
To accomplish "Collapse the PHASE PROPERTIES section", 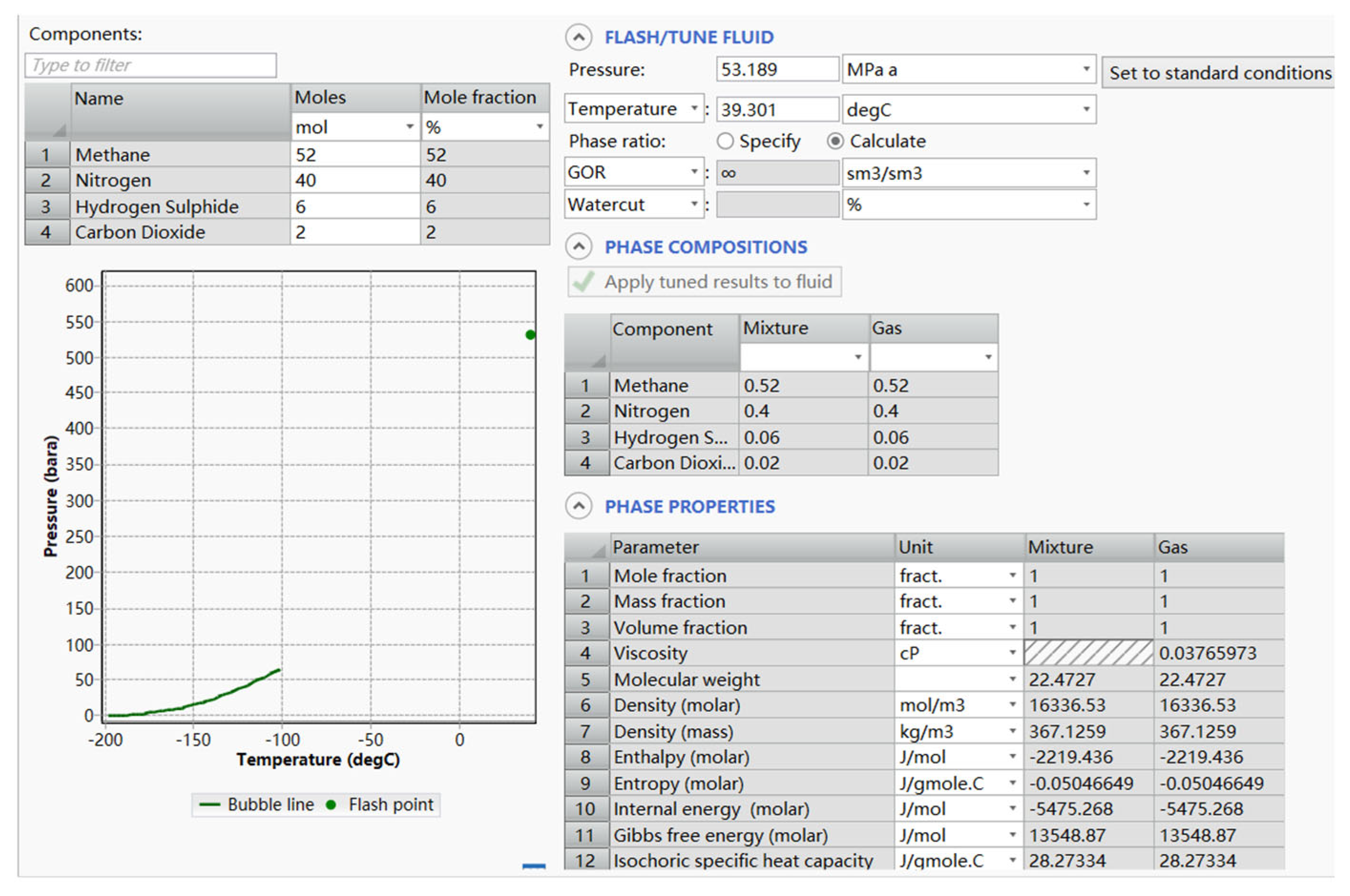I will point(579,506).
